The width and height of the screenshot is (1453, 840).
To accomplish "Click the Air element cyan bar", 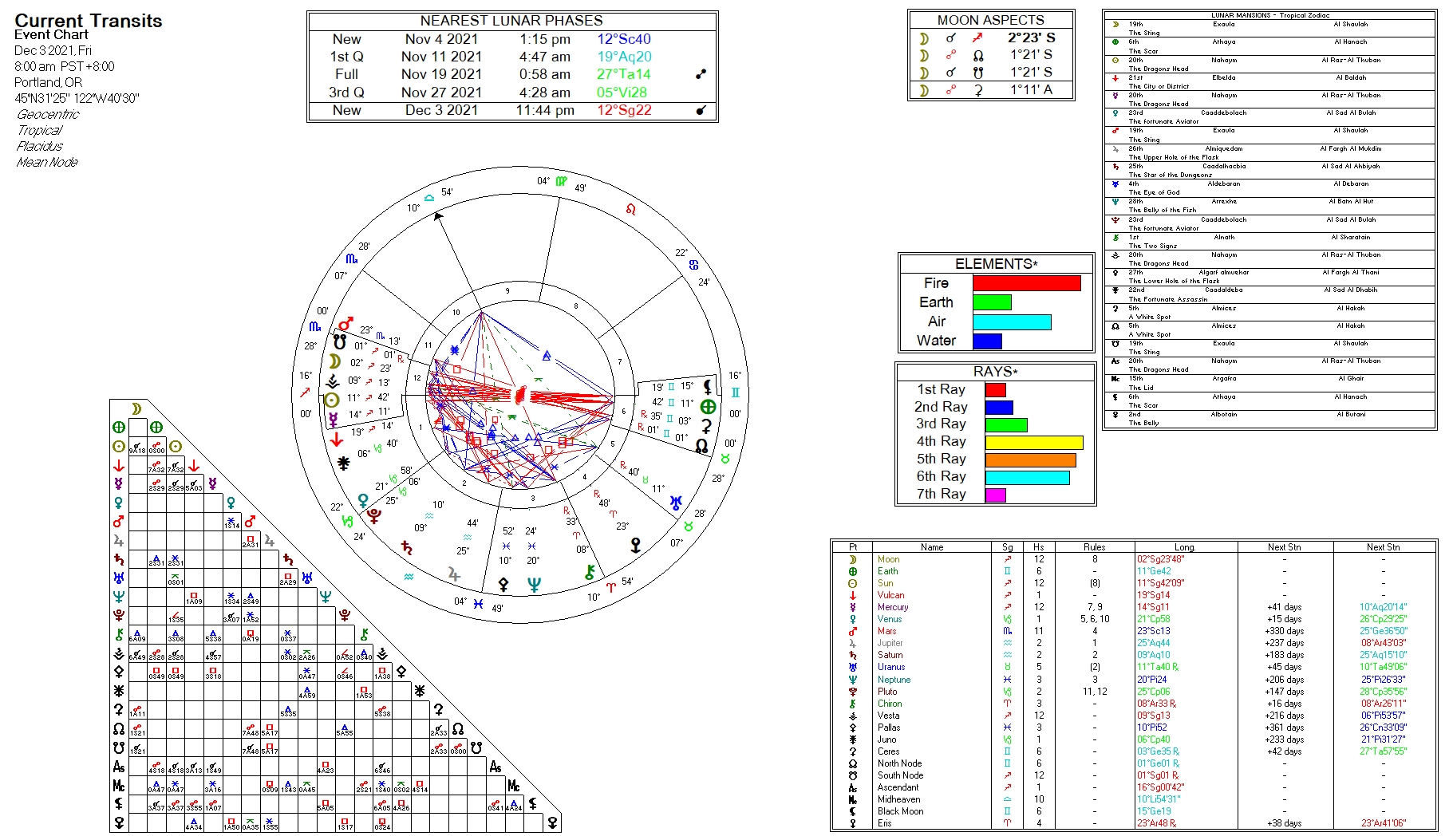I will [1012, 321].
